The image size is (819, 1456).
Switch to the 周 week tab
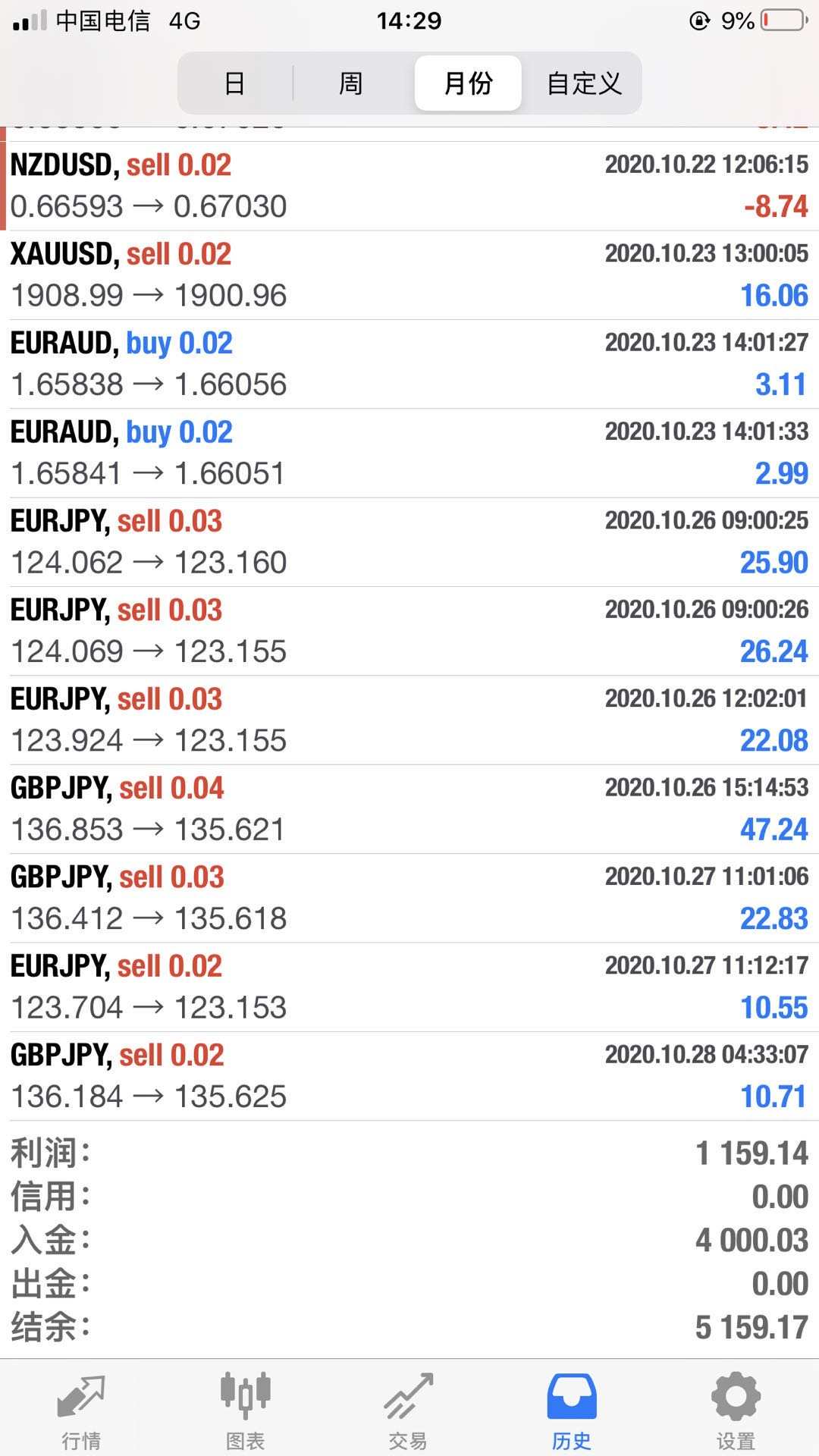click(x=350, y=83)
